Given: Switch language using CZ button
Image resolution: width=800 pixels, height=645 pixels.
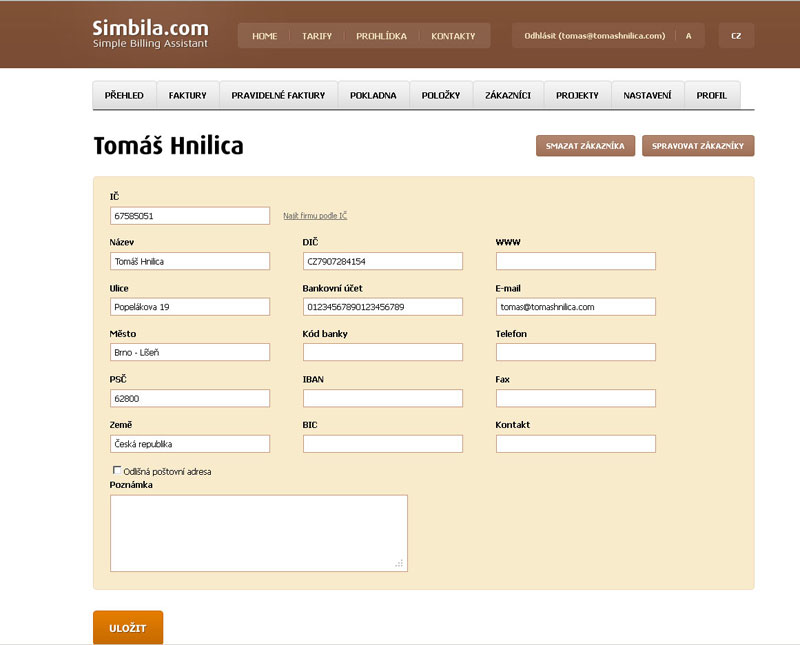Looking at the screenshot, I should [736, 36].
